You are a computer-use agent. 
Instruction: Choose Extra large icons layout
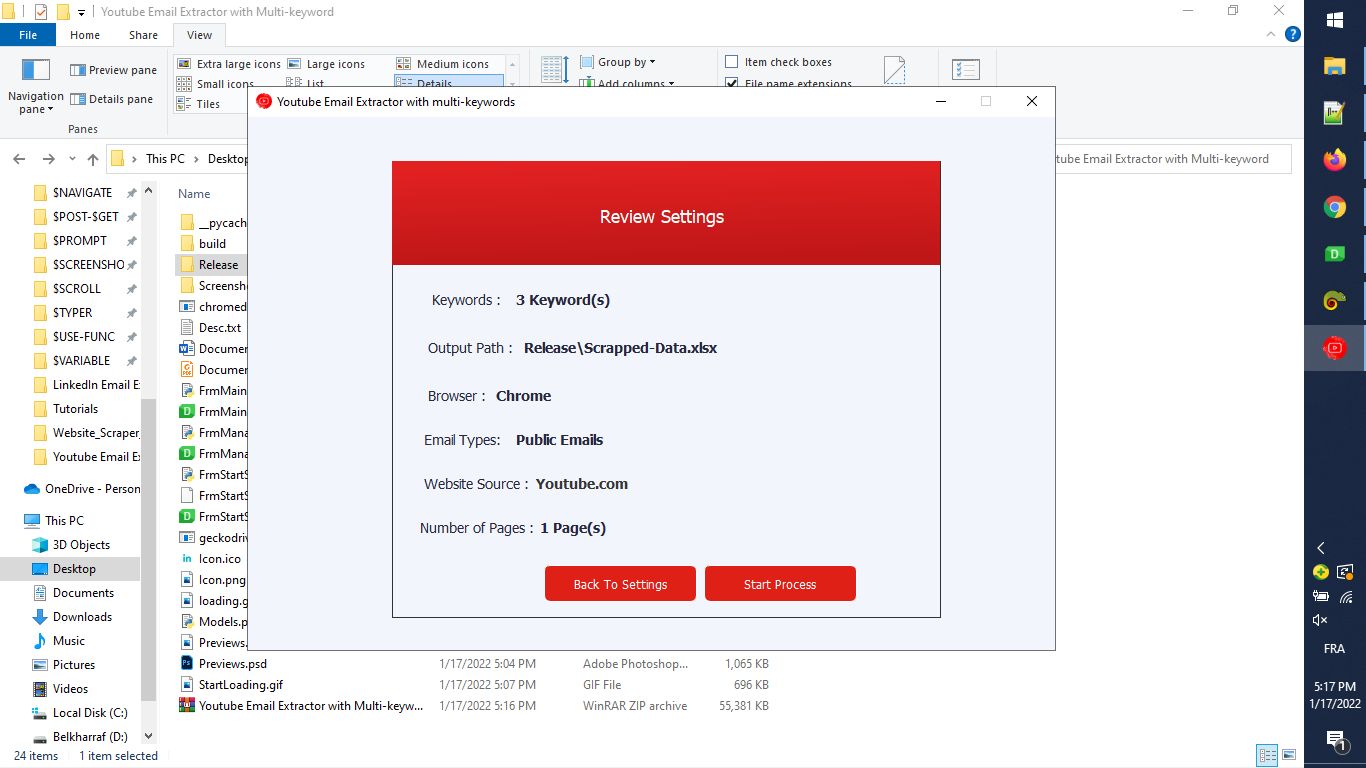[229, 64]
